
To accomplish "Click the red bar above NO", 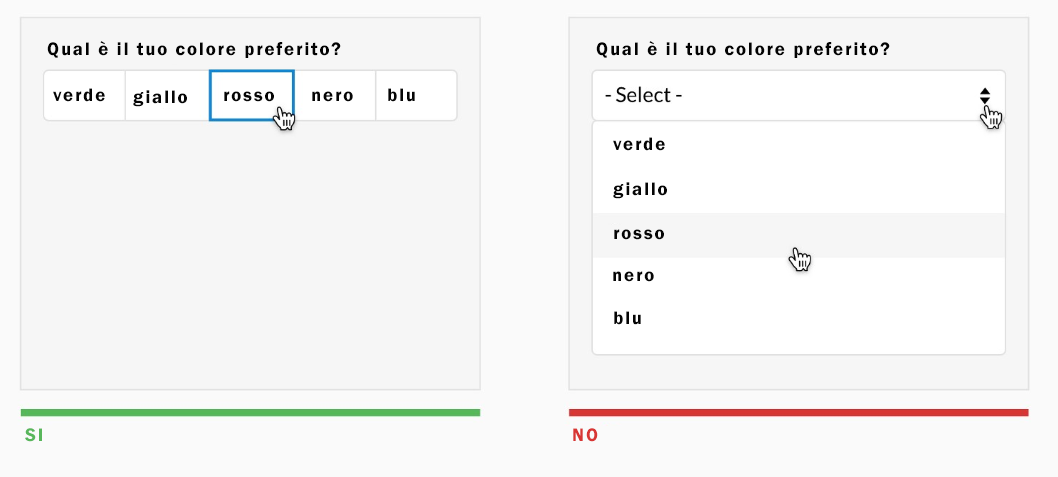I will tap(799, 412).
